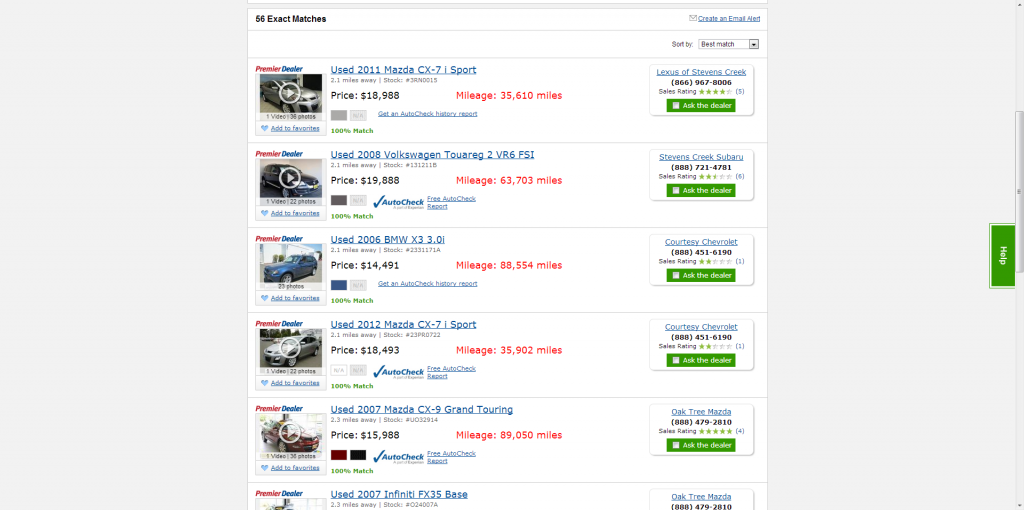Image resolution: width=1024 pixels, height=510 pixels.
Task: Open Free AutoCheck Report for Mazda CX-9
Action: point(451,457)
